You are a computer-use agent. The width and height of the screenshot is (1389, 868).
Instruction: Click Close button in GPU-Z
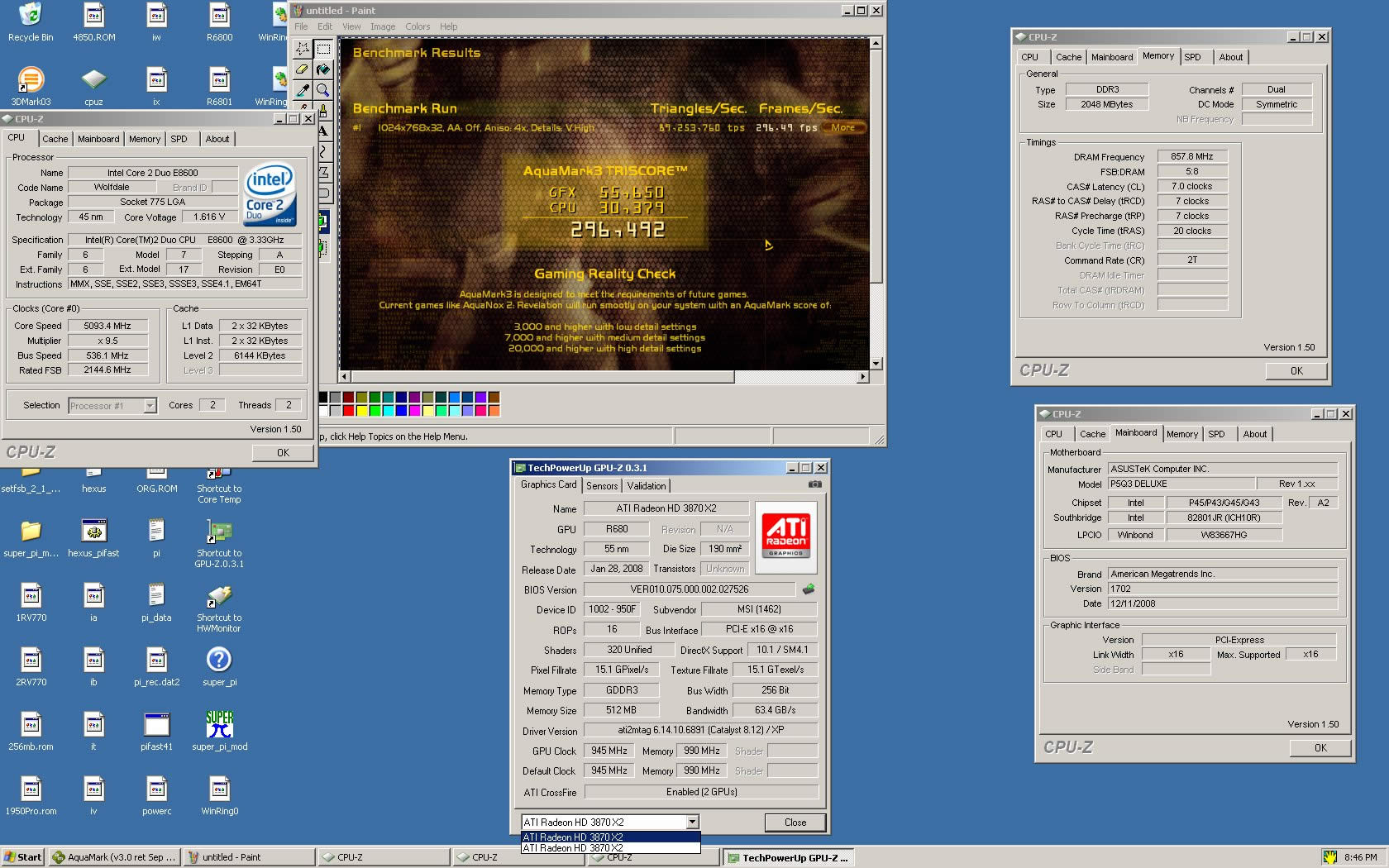pos(795,822)
